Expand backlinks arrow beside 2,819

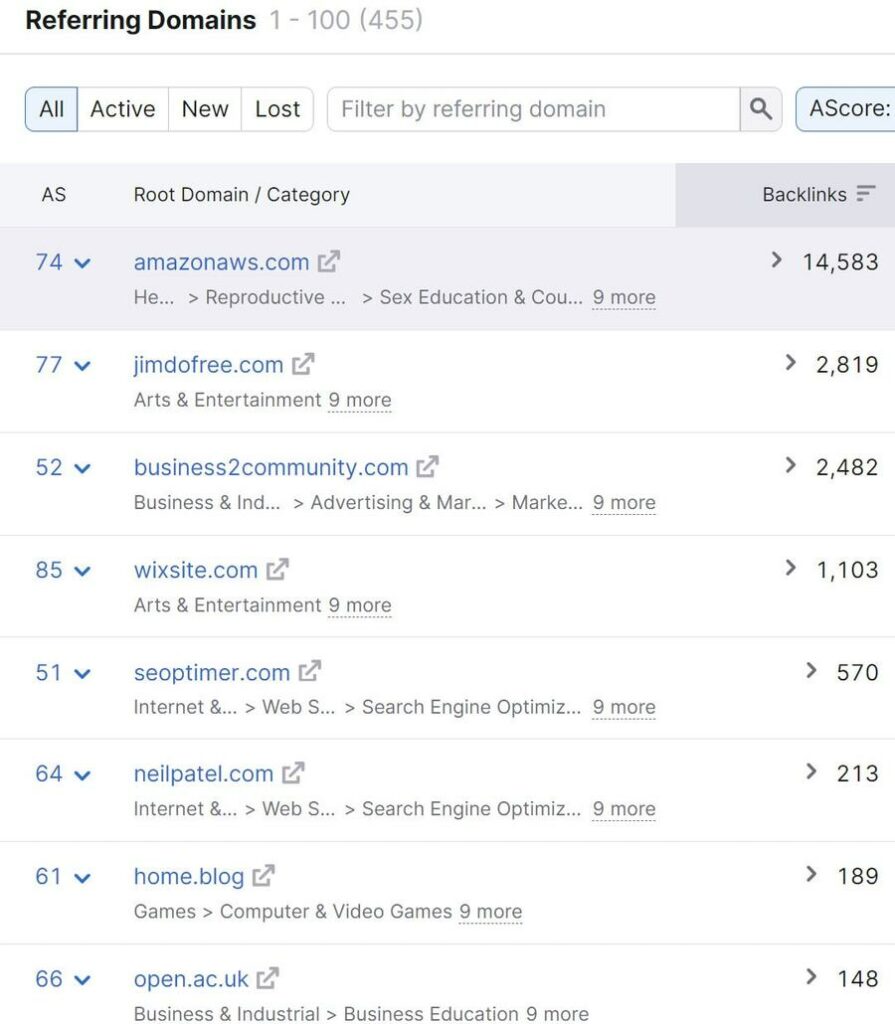pos(790,362)
